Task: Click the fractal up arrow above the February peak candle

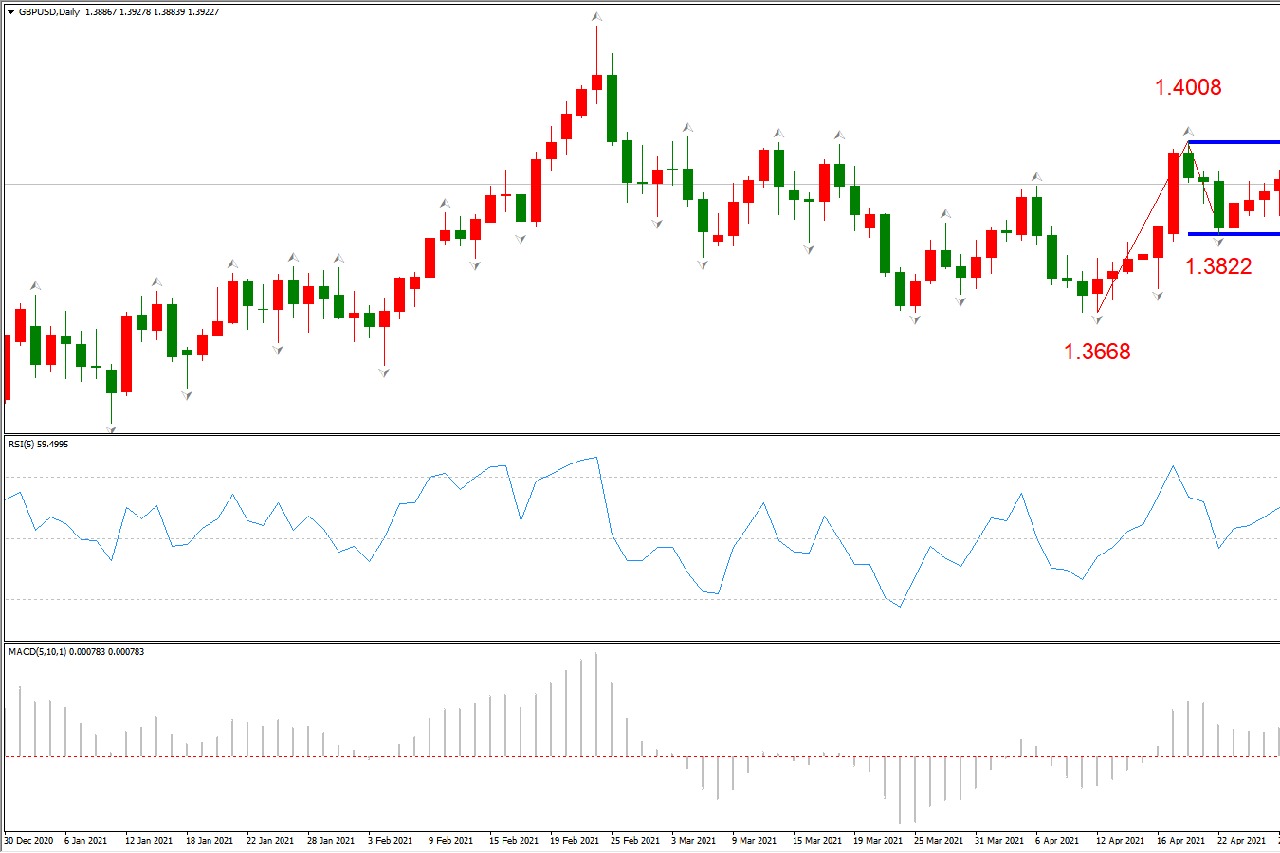Action: (596, 17)
